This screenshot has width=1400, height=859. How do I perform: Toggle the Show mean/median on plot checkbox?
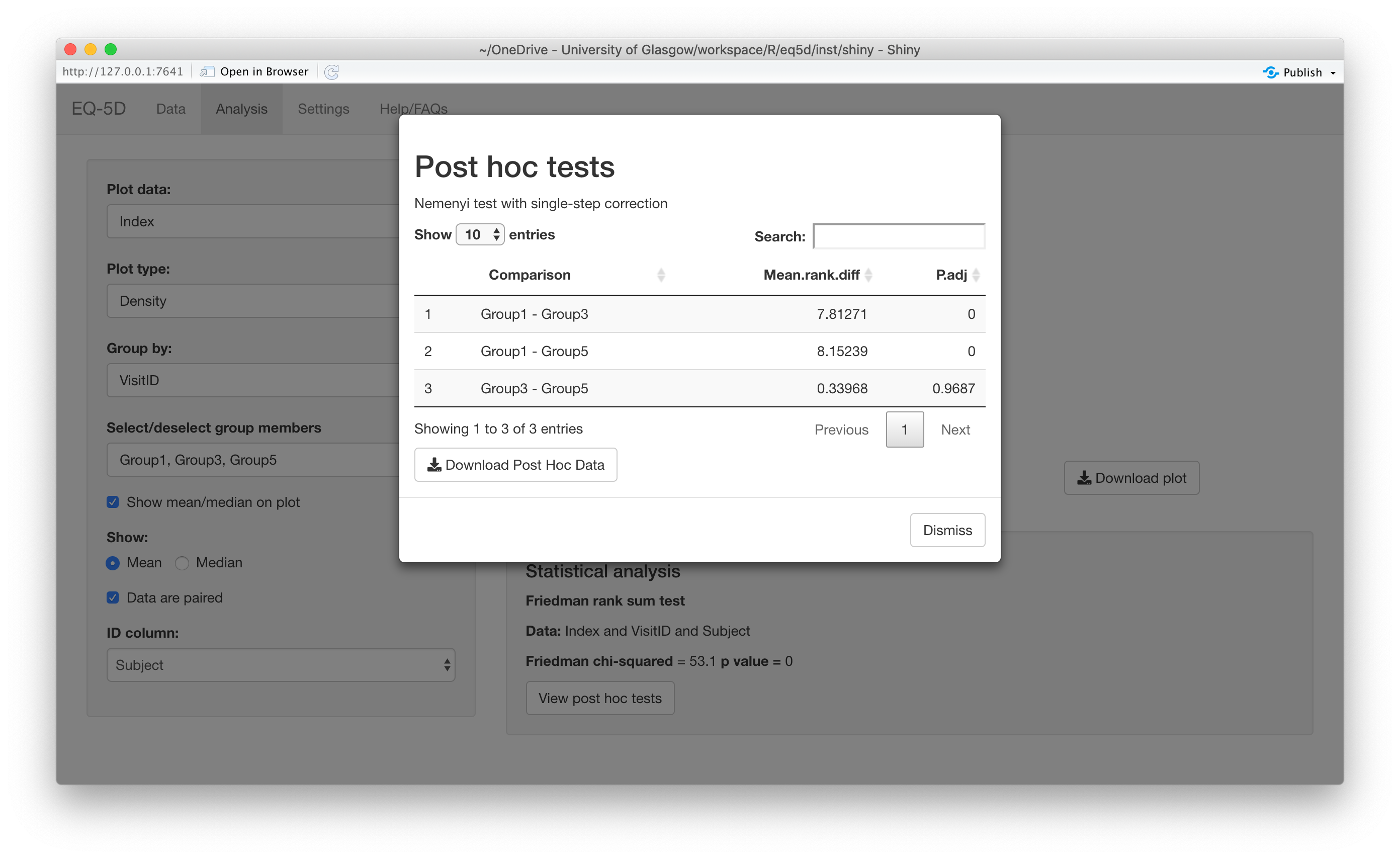(x=113, y=502)
